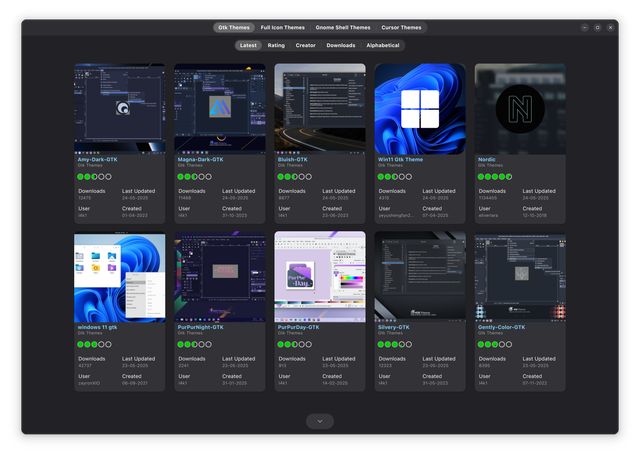Click the Amy-Dark-GTK title link
The height and width of the screenshot is (458, 640).
pos(98,159)
